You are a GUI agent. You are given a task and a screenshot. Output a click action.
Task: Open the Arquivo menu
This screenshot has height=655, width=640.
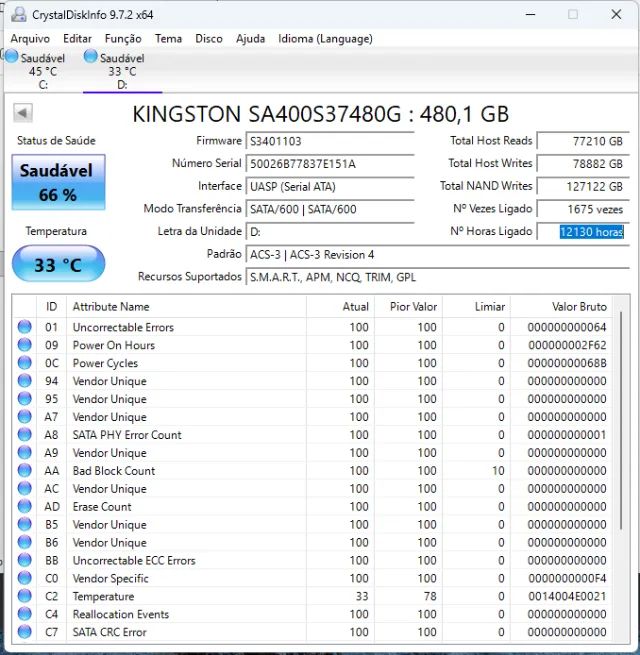30,39
